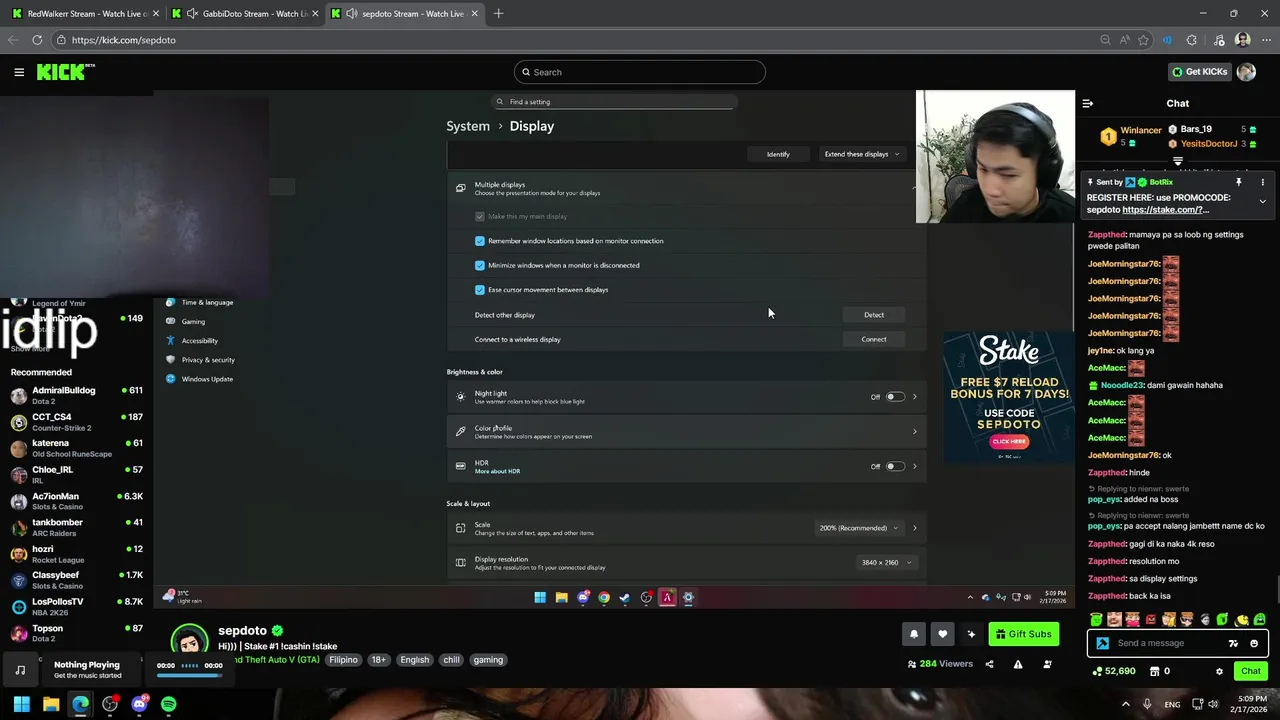Screen dimensions: 1280x720
Task: Click the green Gift Subs button
Action: (1024, 634)
